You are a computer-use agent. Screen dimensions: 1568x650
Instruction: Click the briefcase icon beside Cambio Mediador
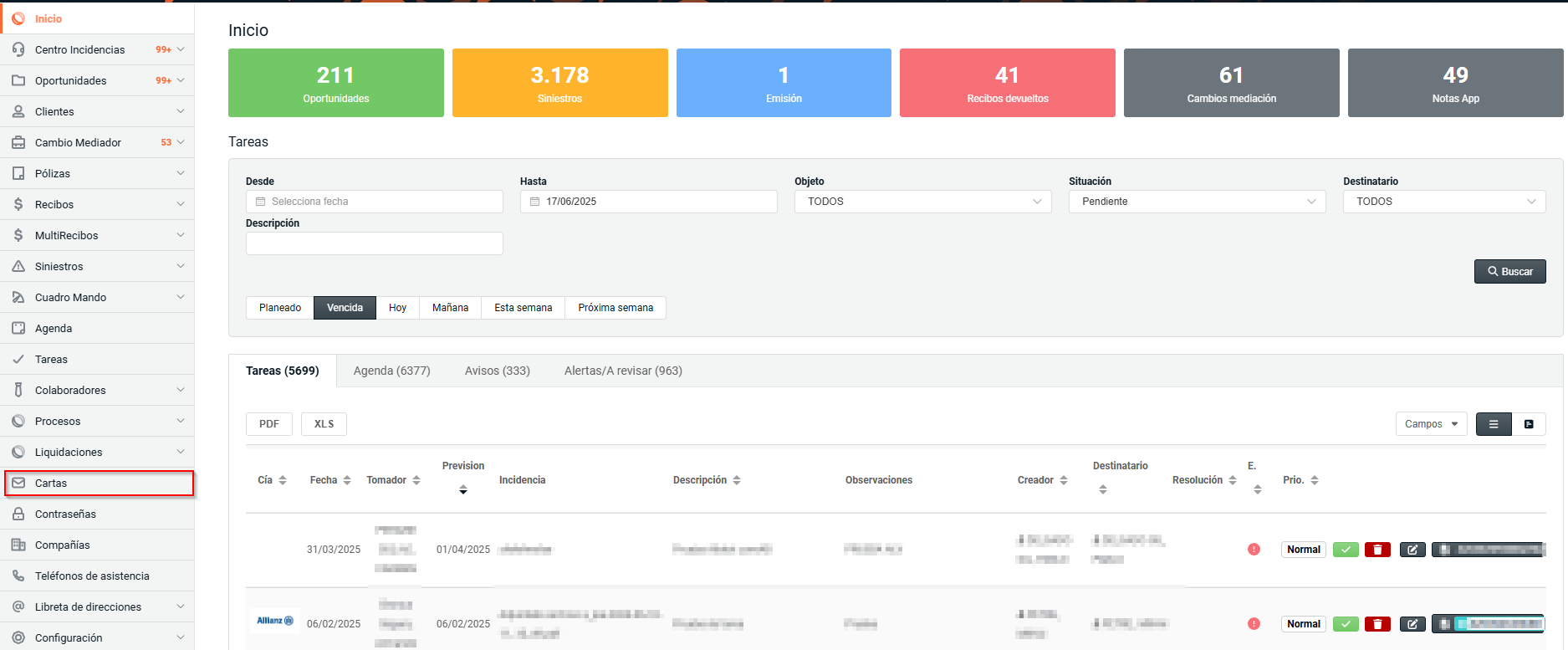(x=18, y=142)
